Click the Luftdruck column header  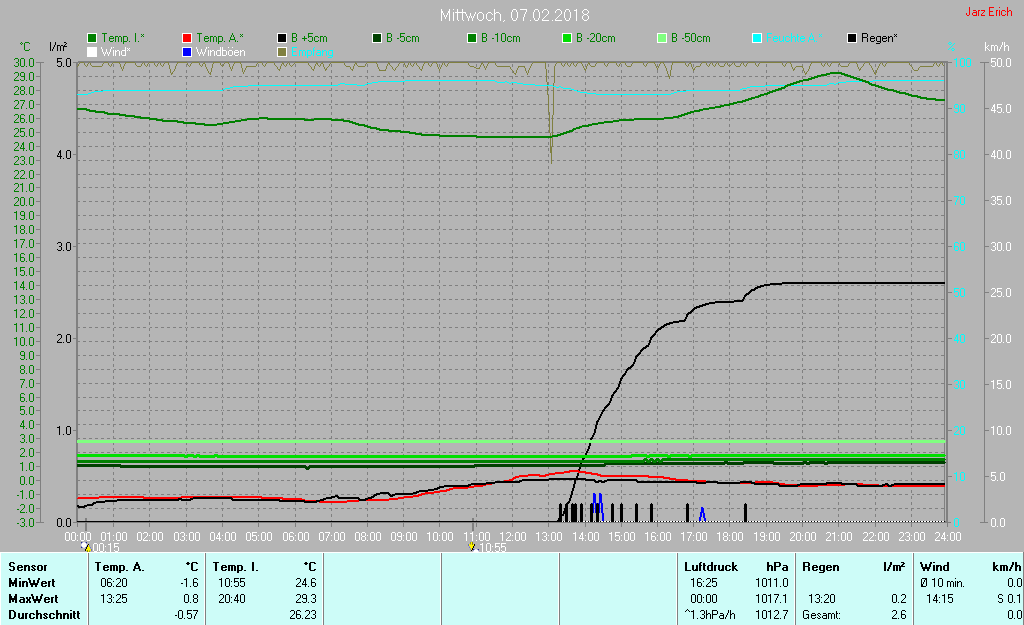pos(710,567)
